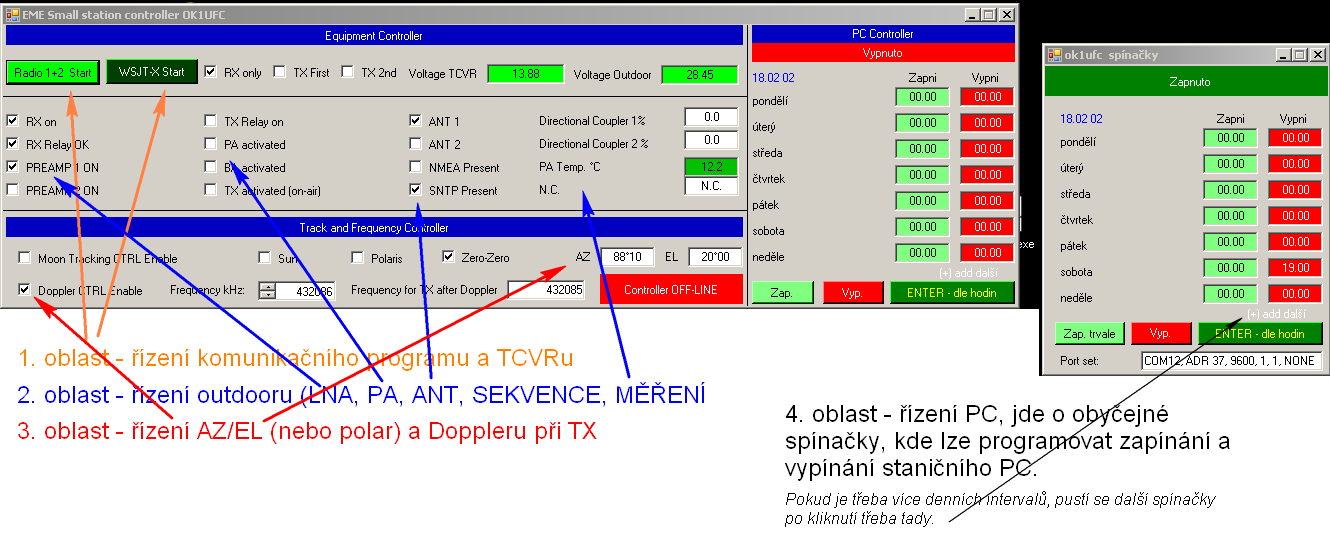Click the red Controller OFF-LINE indicator
1330x538 pixels.
tap(671, 290)
